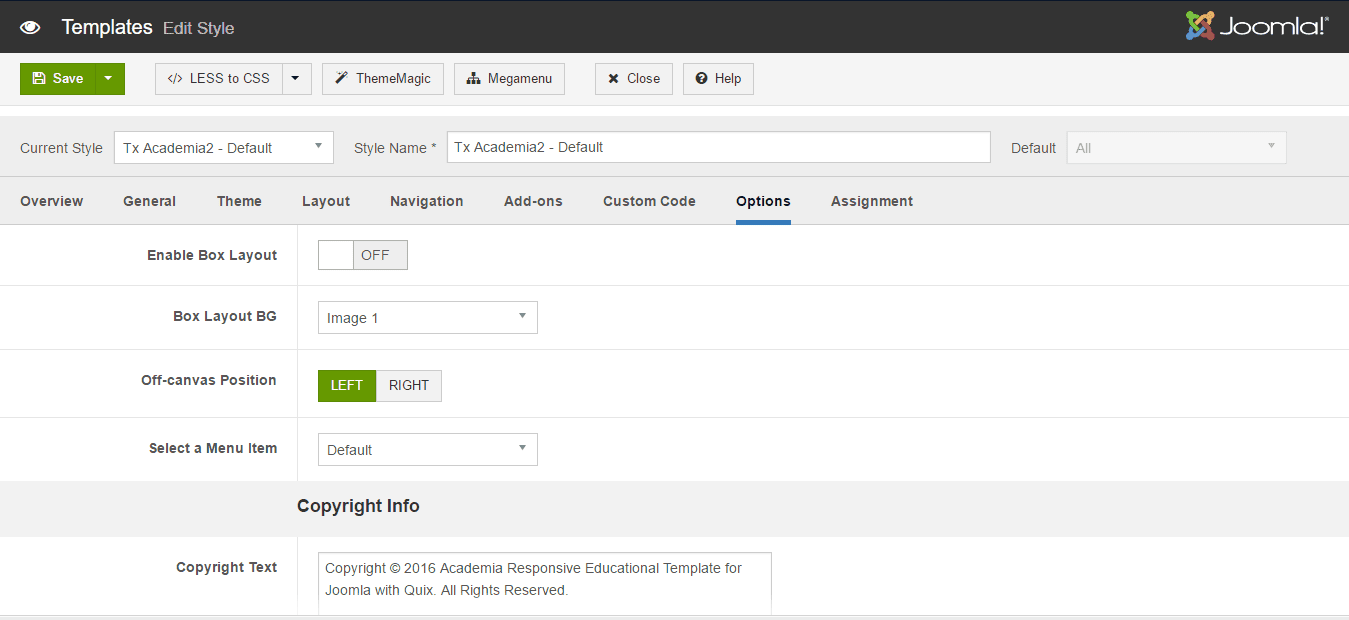Viewport: 1349px width, 620px height.
Task: Compile LESS to CSS
Action: point(219,79)
